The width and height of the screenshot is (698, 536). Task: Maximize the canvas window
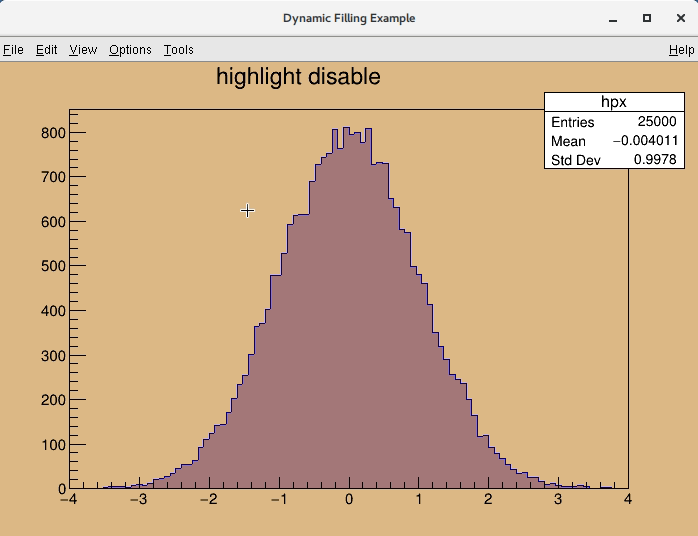(647, 18)
